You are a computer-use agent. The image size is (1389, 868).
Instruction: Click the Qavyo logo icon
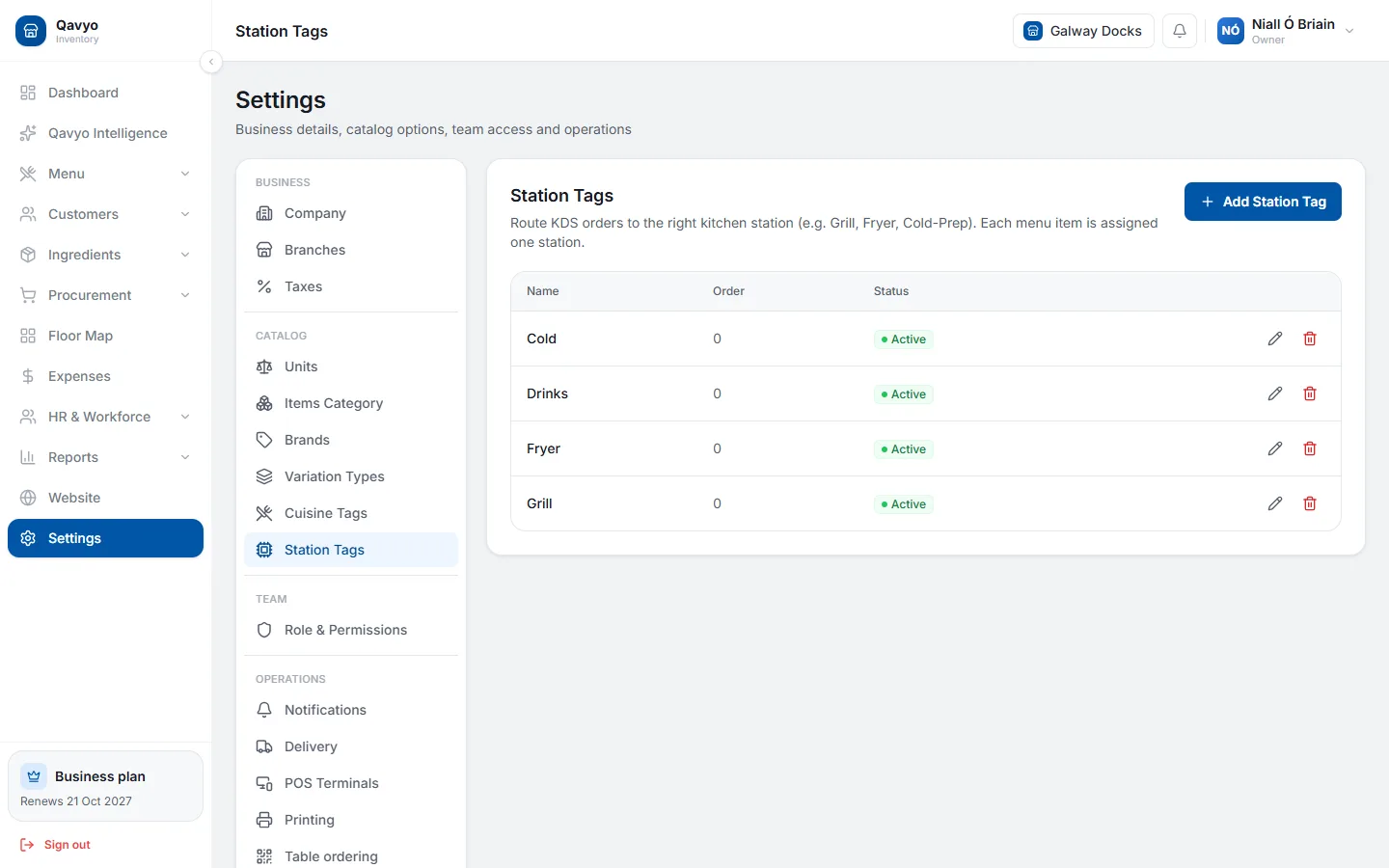(31, 31)
